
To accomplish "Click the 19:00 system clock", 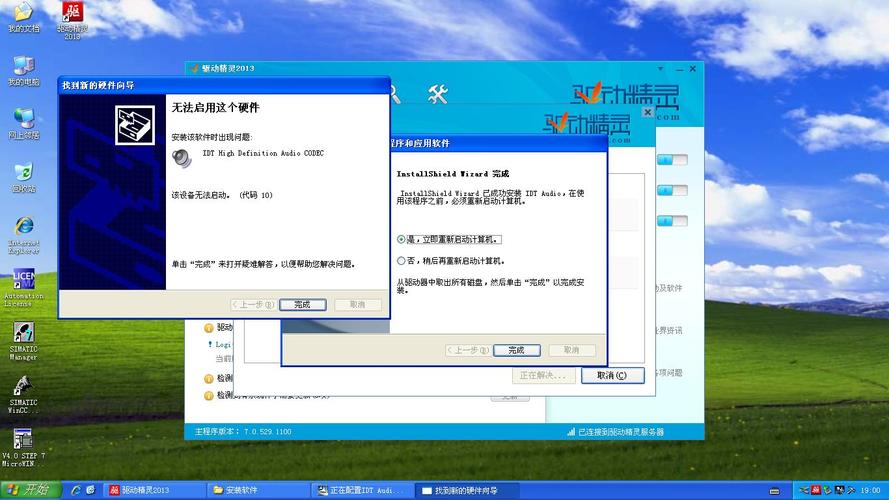I will 870,490.
